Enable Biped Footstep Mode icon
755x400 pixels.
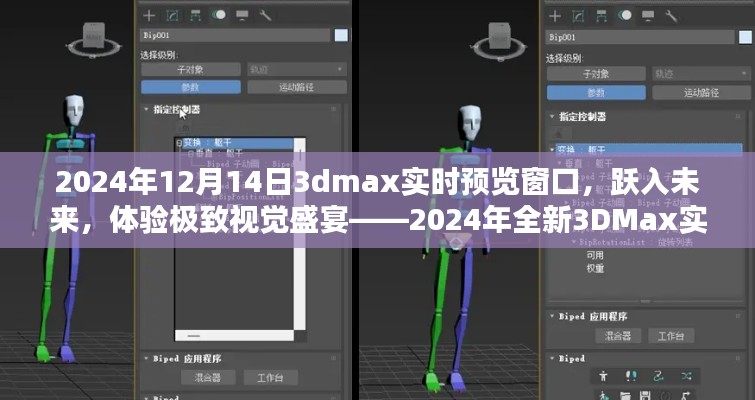point(631,376)
